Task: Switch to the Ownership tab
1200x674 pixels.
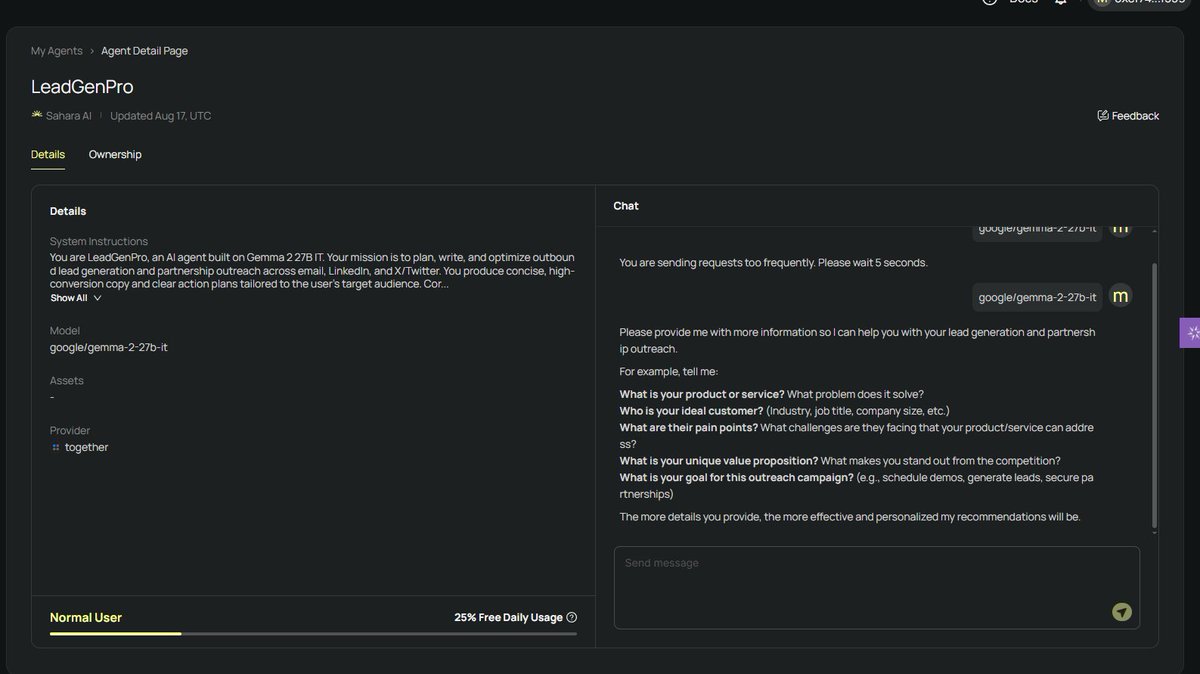Action: [x=115, y=155]
